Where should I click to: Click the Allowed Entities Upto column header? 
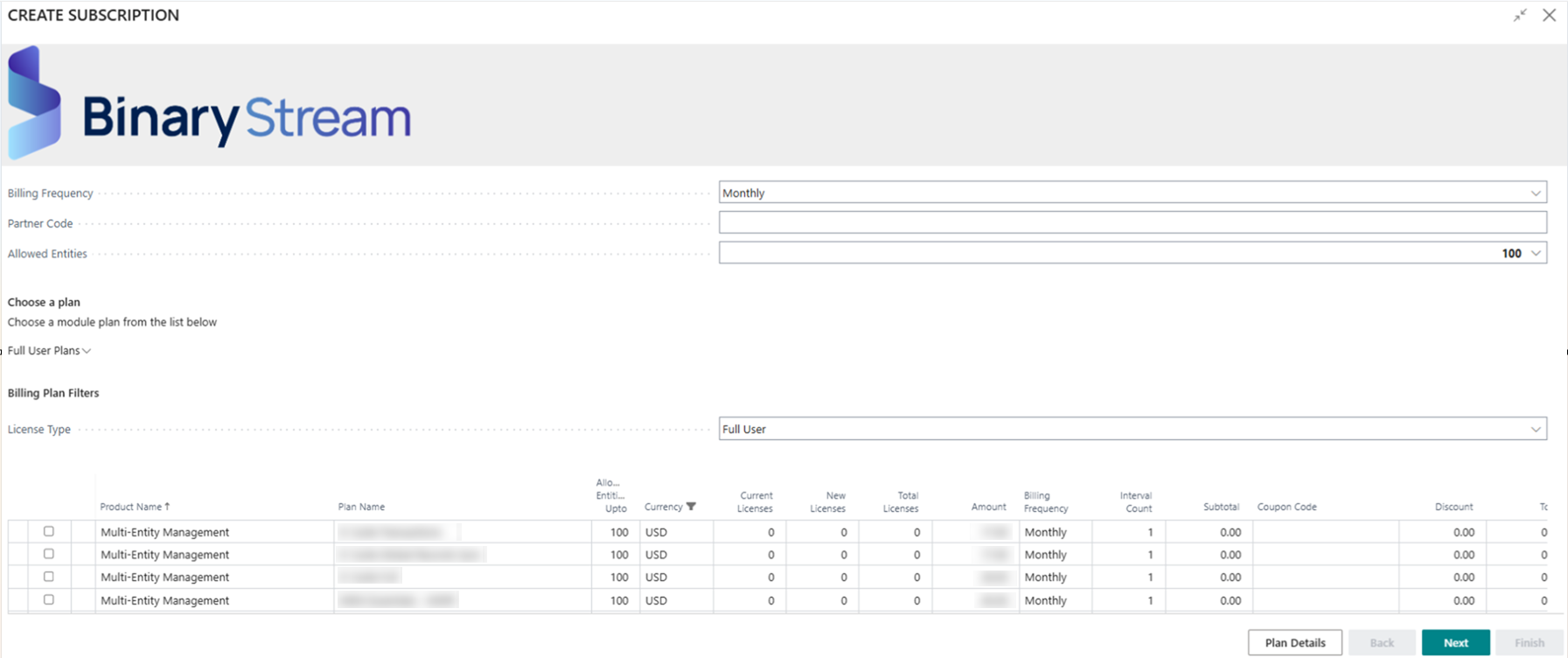pos(611,495)
